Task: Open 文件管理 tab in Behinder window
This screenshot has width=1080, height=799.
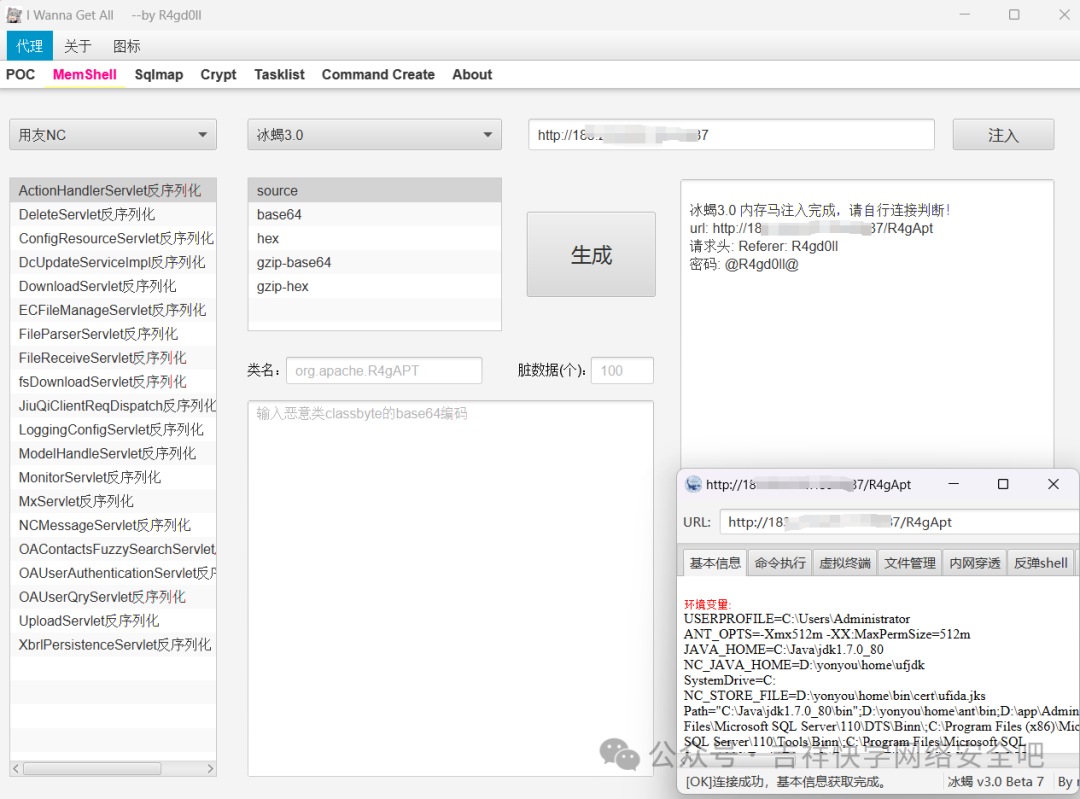Action: tap(909, 563)
